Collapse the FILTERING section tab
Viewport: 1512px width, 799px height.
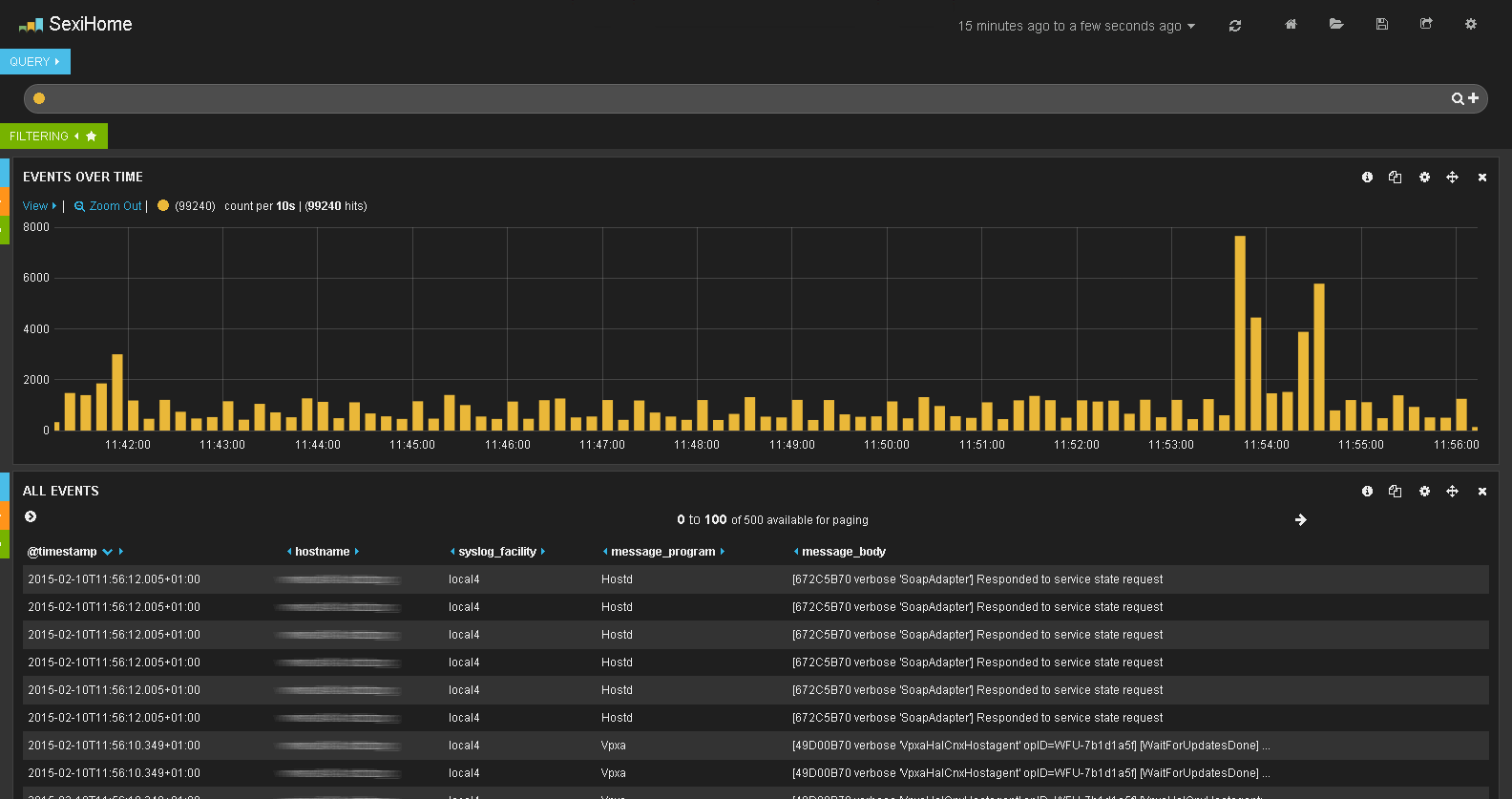tap(53, 137)
